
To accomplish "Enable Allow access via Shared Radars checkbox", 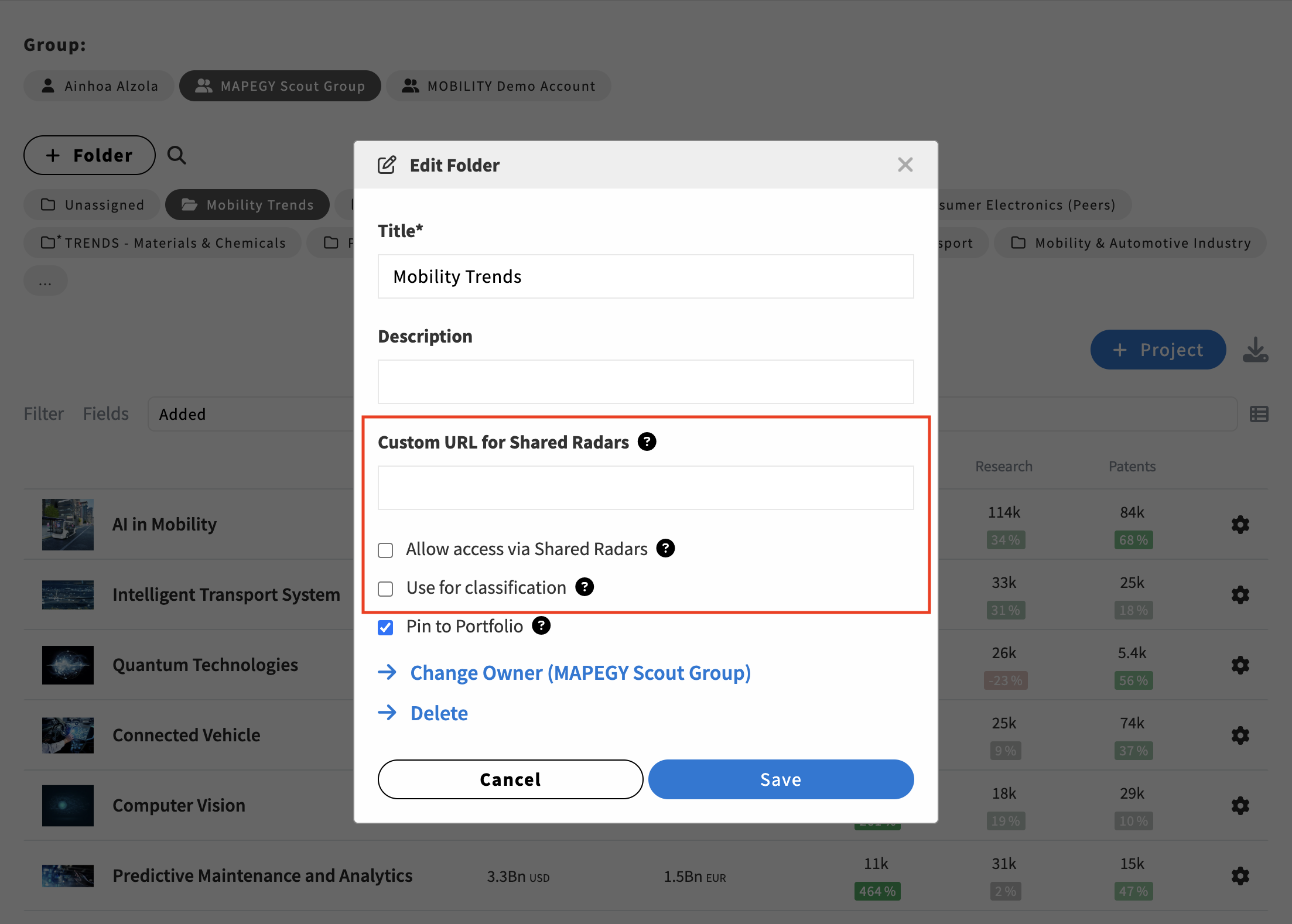I will (x=385, y=550).
